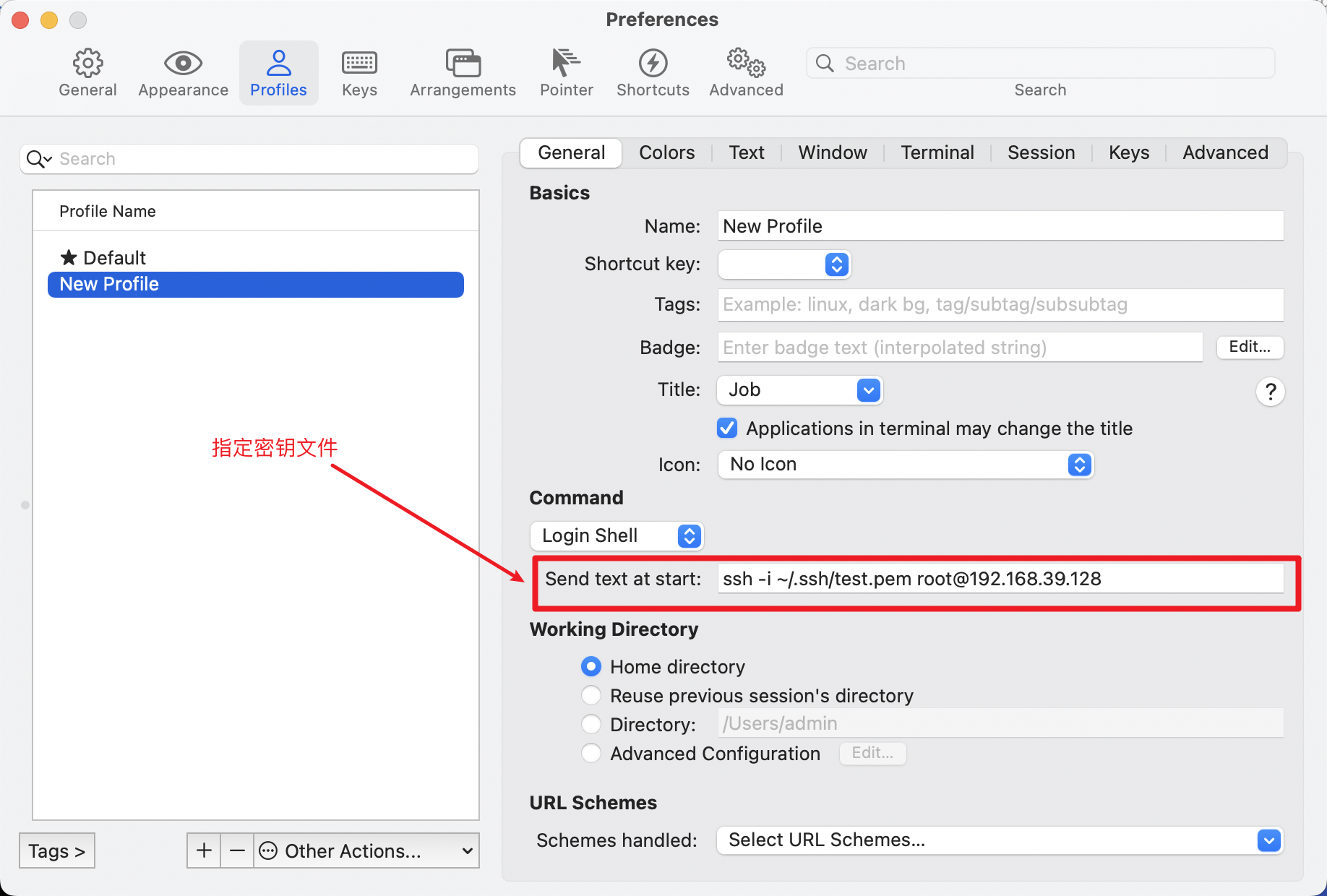Viewport: 1327px width, 896px height.
Task: Click the help question mark button
Action: click(x=1270, y=392)
